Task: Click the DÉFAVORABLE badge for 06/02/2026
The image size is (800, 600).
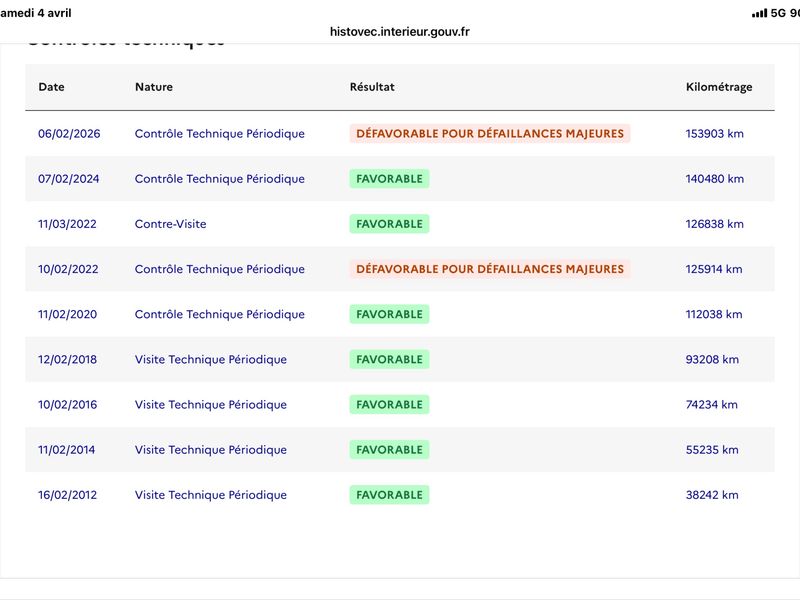Action: [x=490, y=134]
